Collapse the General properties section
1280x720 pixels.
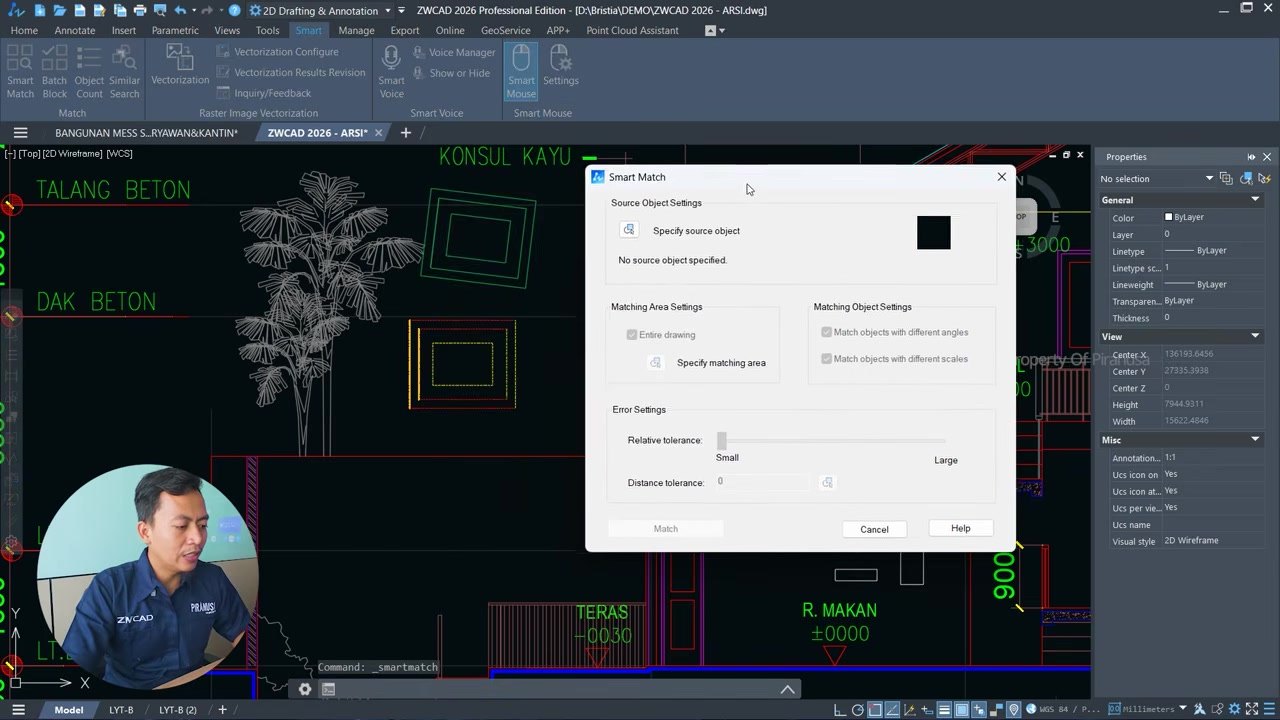point(1255,200)
